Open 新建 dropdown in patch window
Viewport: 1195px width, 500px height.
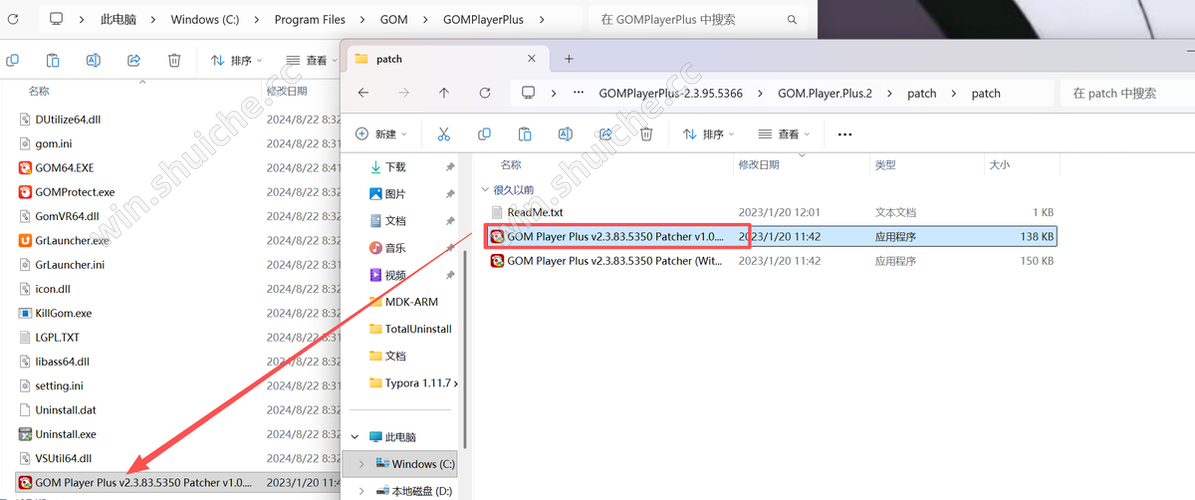[381, 134]
